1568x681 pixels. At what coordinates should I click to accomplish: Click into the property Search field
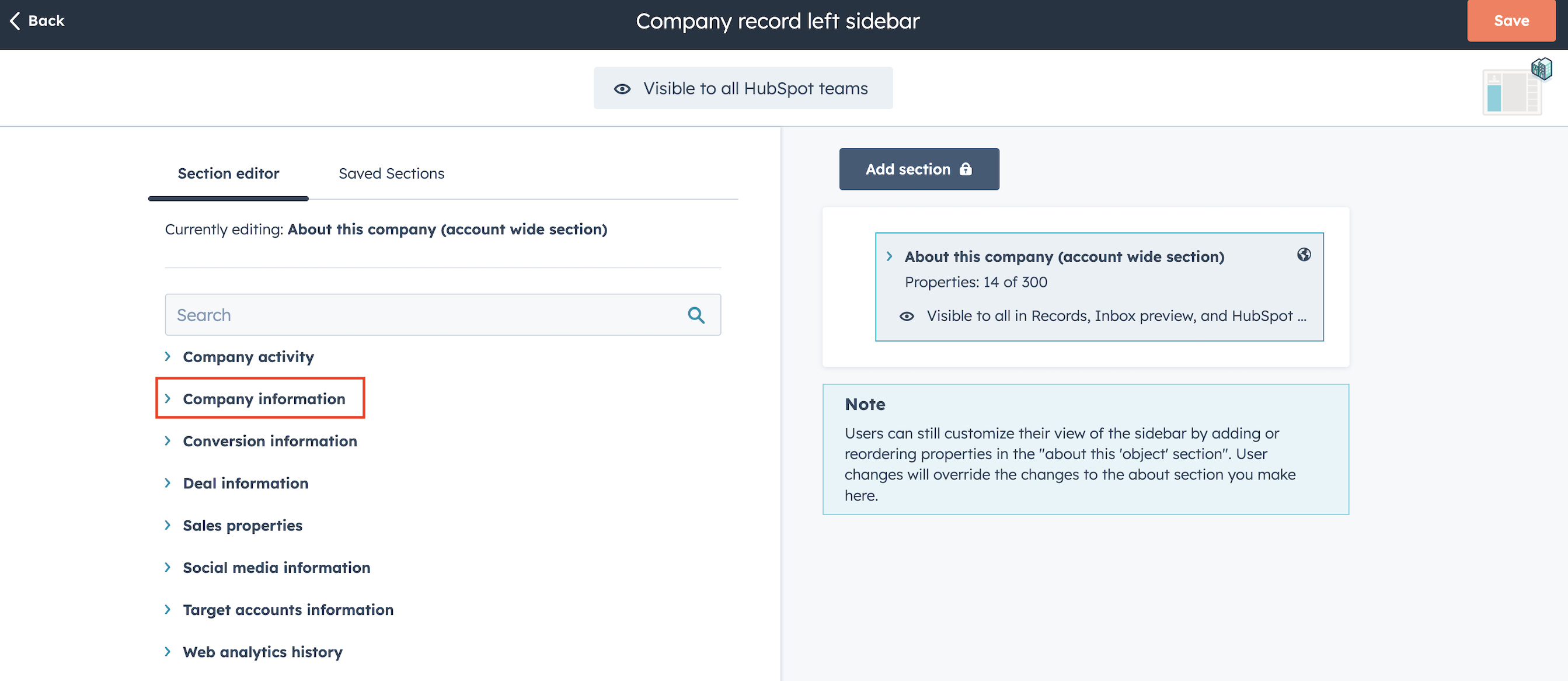point(426,315)
